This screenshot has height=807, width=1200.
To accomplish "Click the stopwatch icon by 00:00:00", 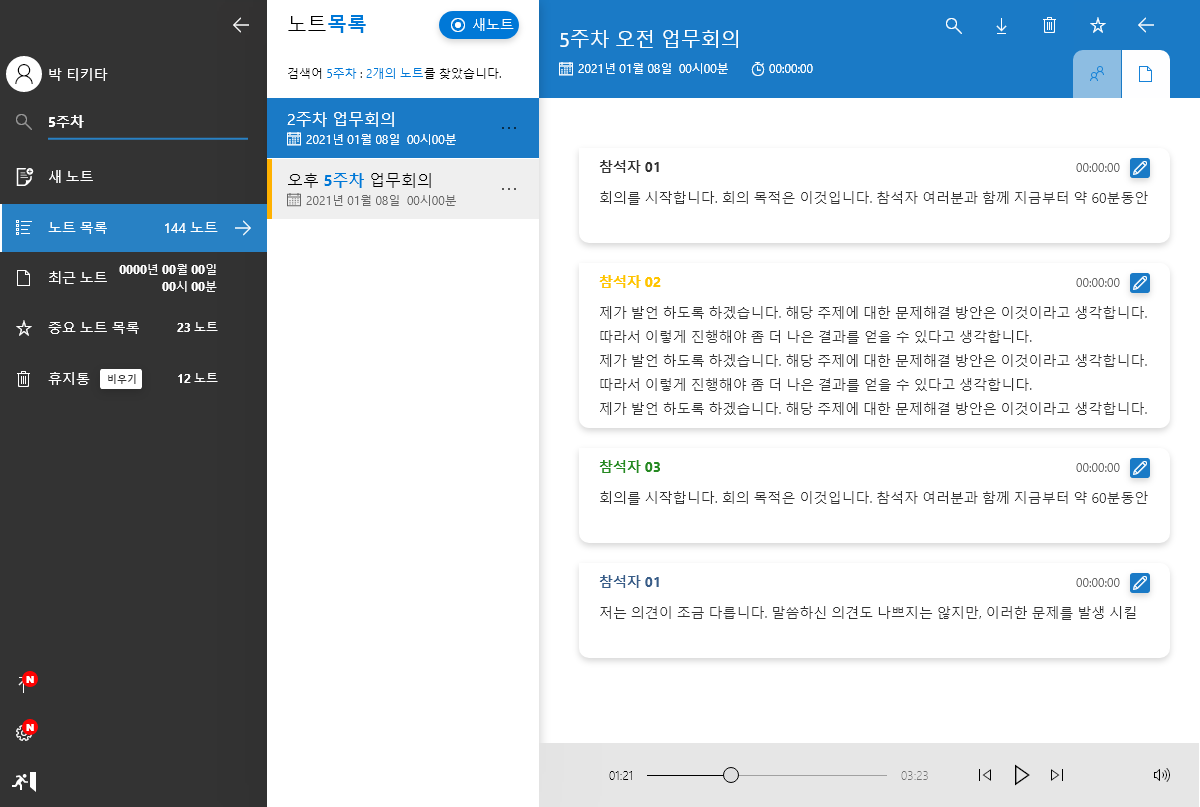I will (x=758, y=69).
